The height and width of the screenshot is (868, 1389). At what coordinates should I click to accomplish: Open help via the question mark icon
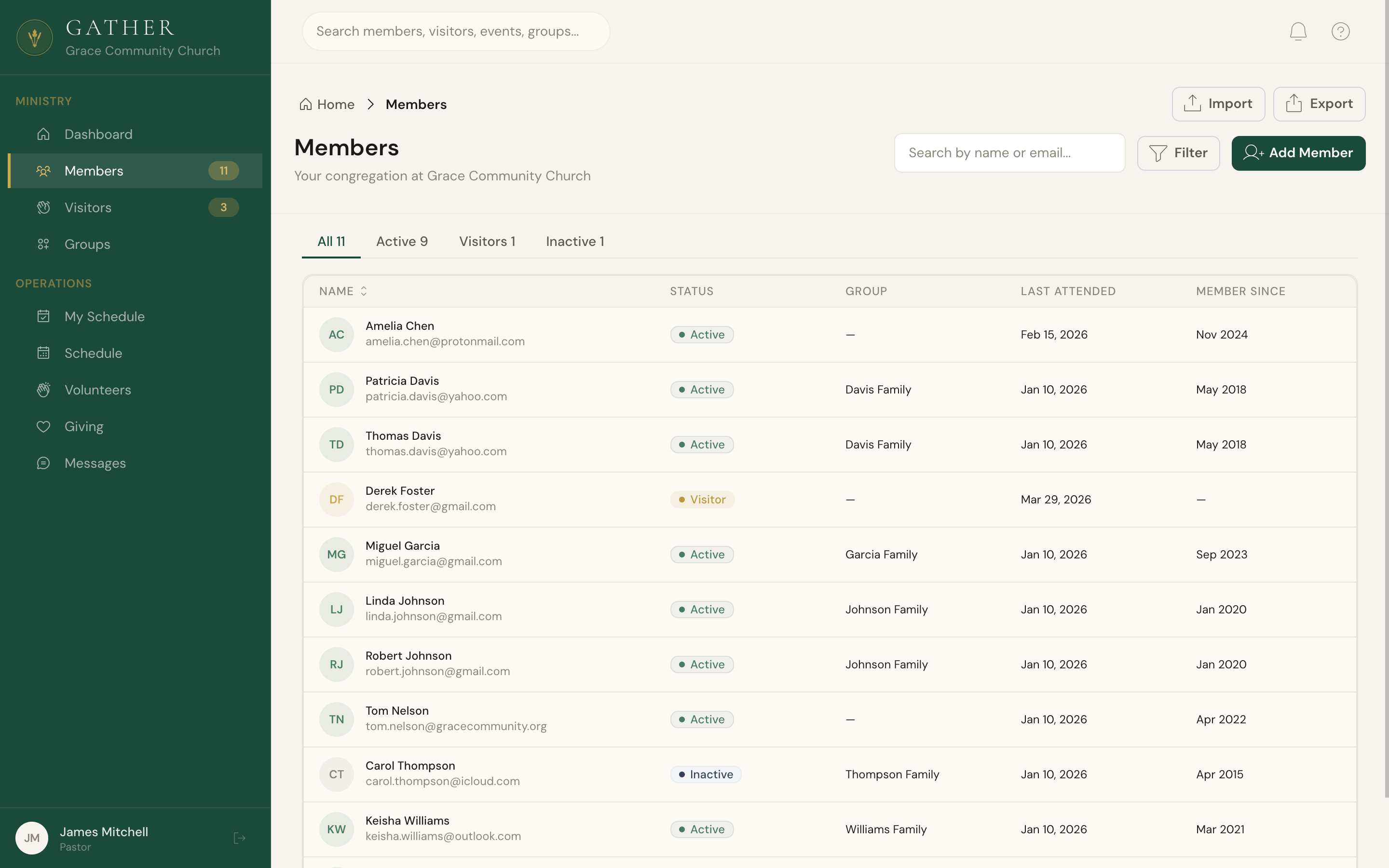[1341, 31]
